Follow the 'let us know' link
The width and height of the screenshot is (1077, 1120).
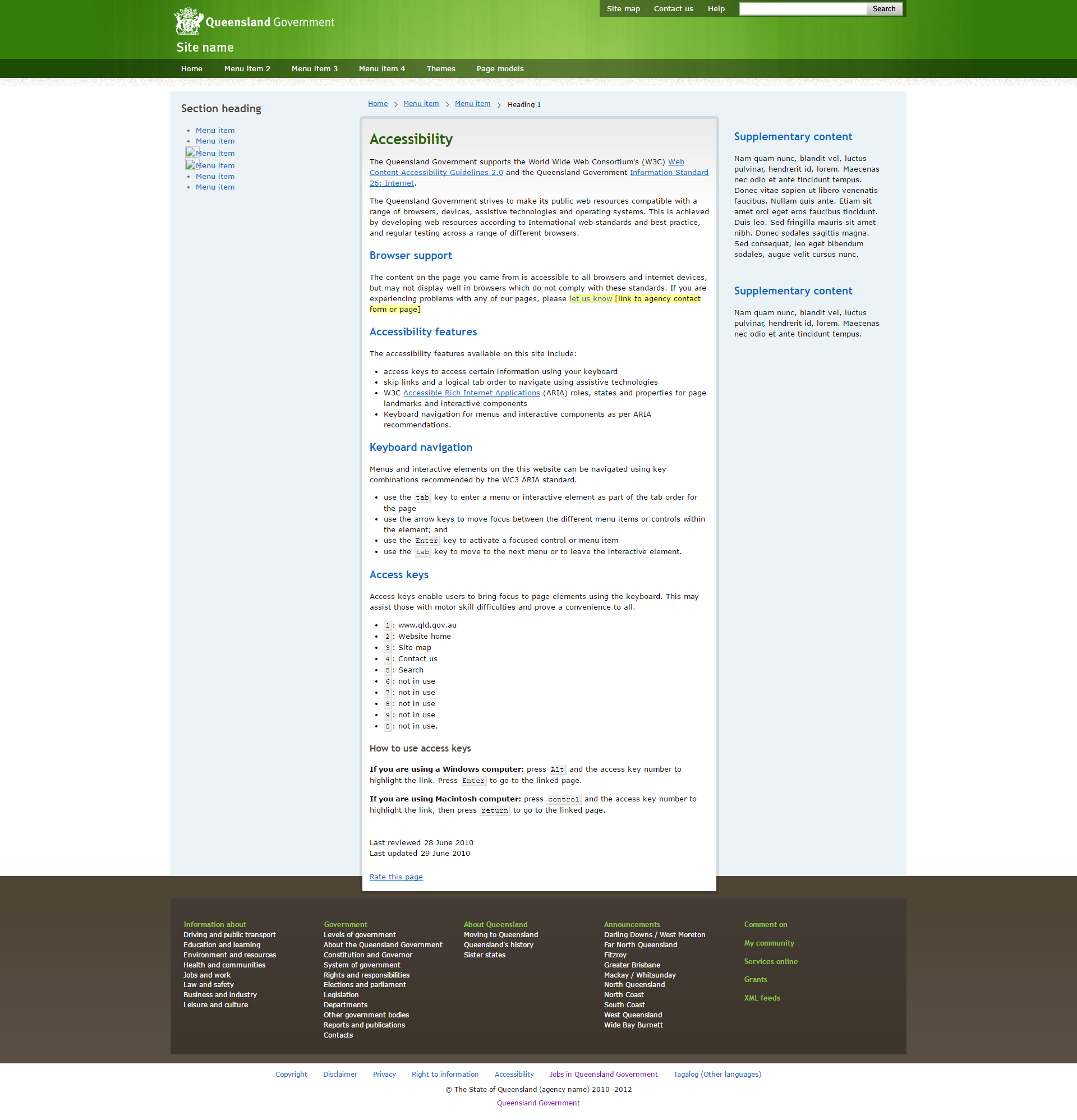click(590, 298)
